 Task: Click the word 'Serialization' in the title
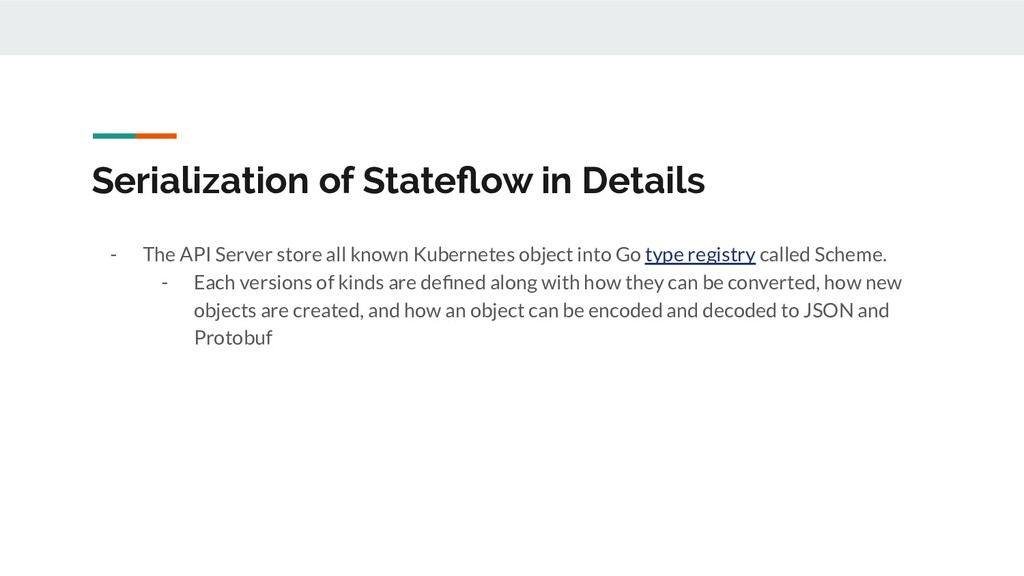(200, 180)
